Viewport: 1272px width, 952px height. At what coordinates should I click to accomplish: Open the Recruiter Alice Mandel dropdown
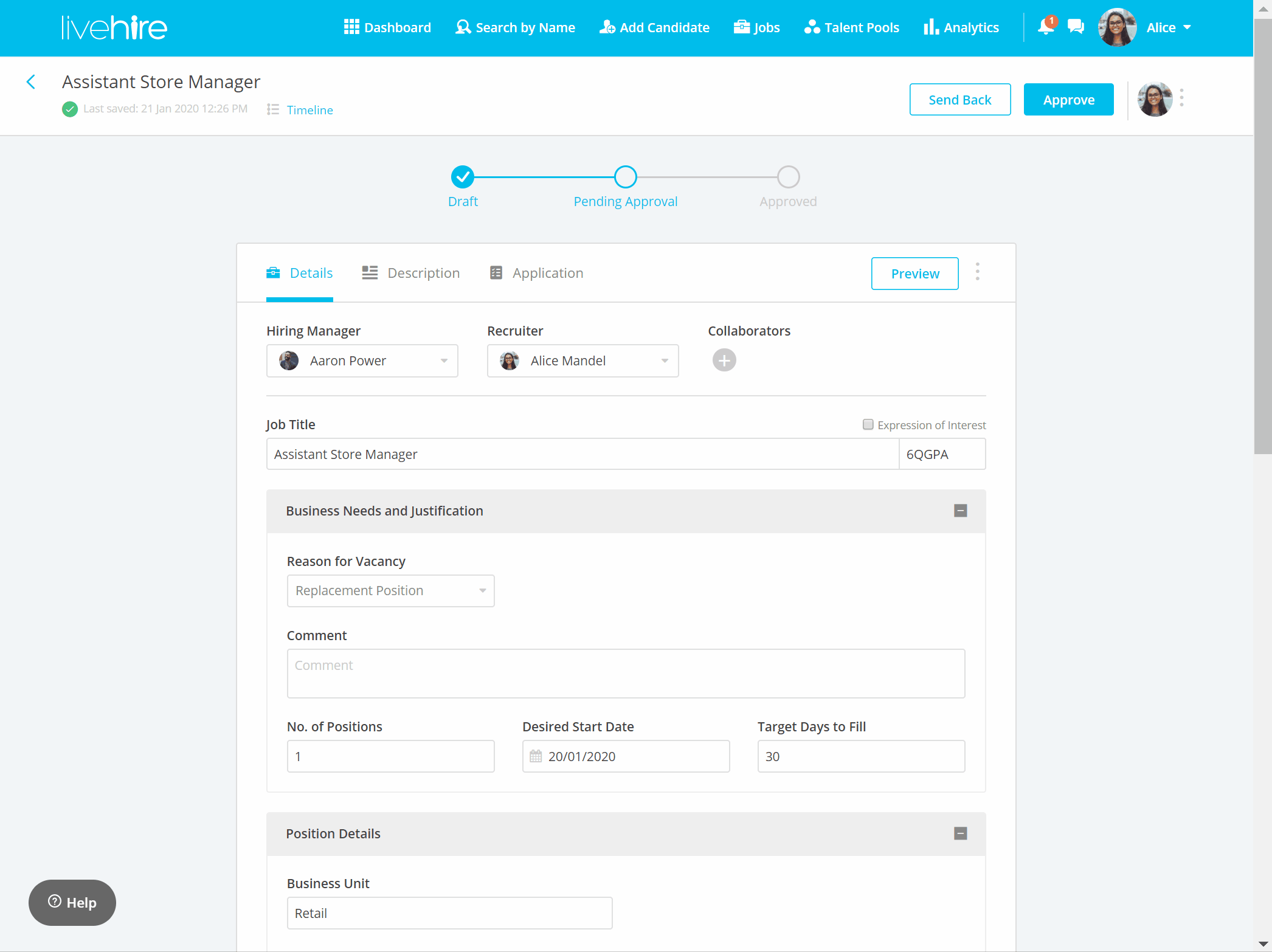point(582,361)
